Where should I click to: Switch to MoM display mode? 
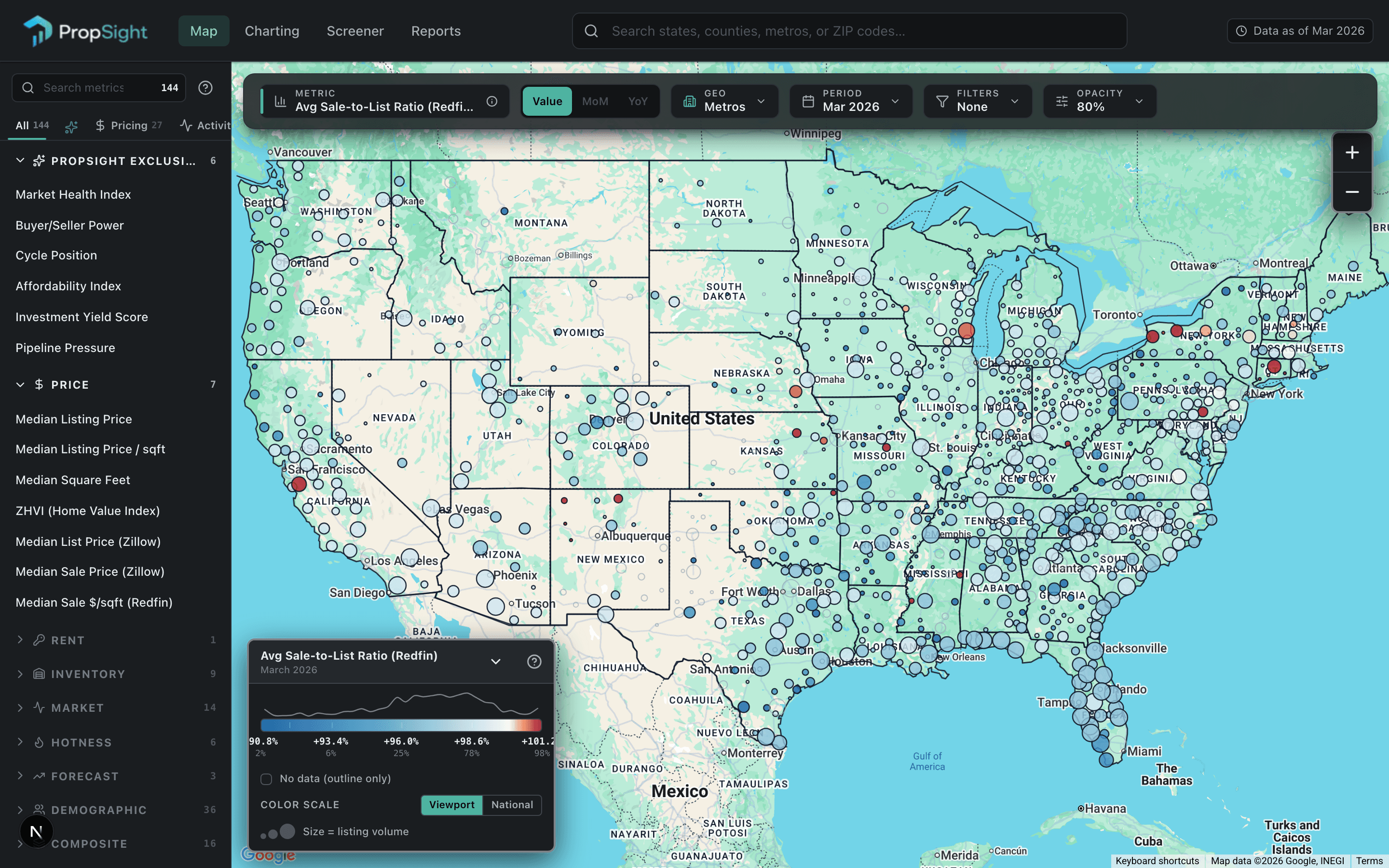tap(595, 101)
